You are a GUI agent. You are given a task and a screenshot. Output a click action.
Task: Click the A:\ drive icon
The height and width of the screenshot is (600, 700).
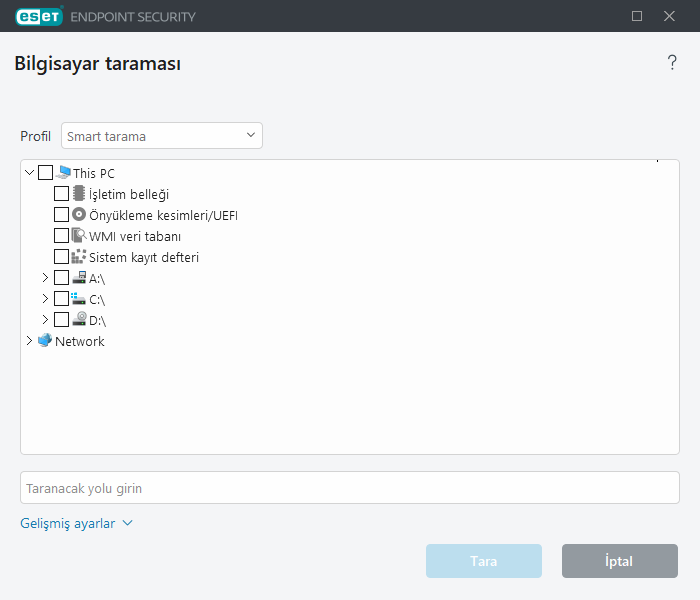[79, 278]
